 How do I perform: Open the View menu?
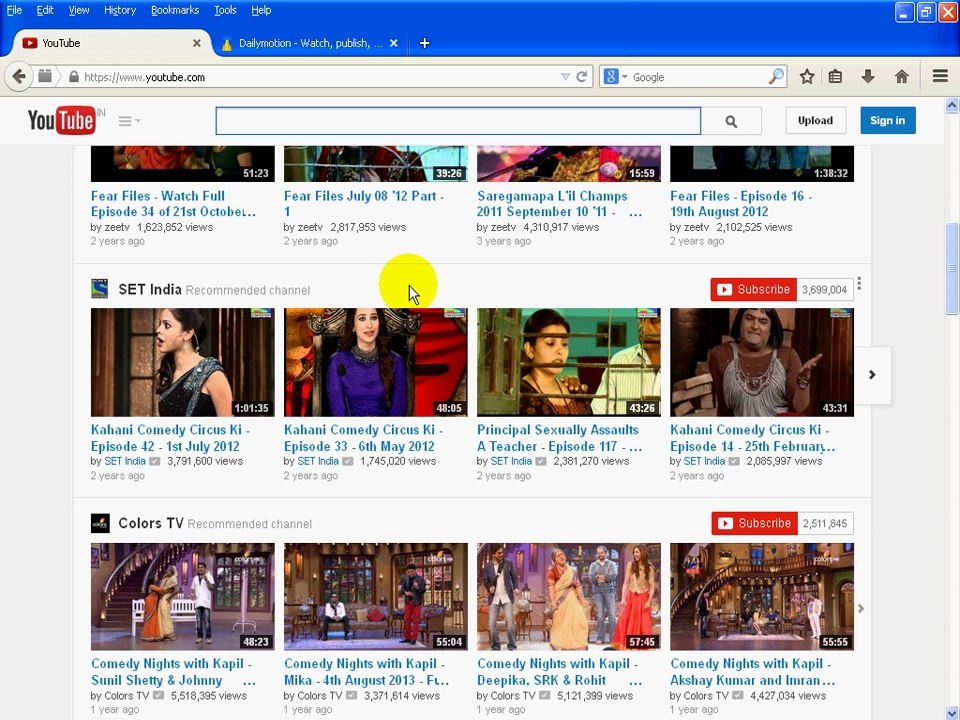tap(78, 10)
